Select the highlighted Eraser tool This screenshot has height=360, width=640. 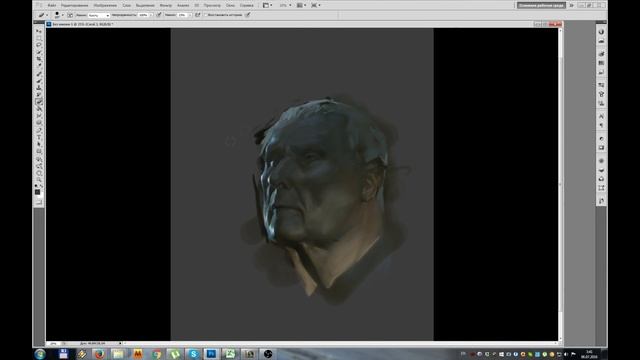tap(39, 102)
